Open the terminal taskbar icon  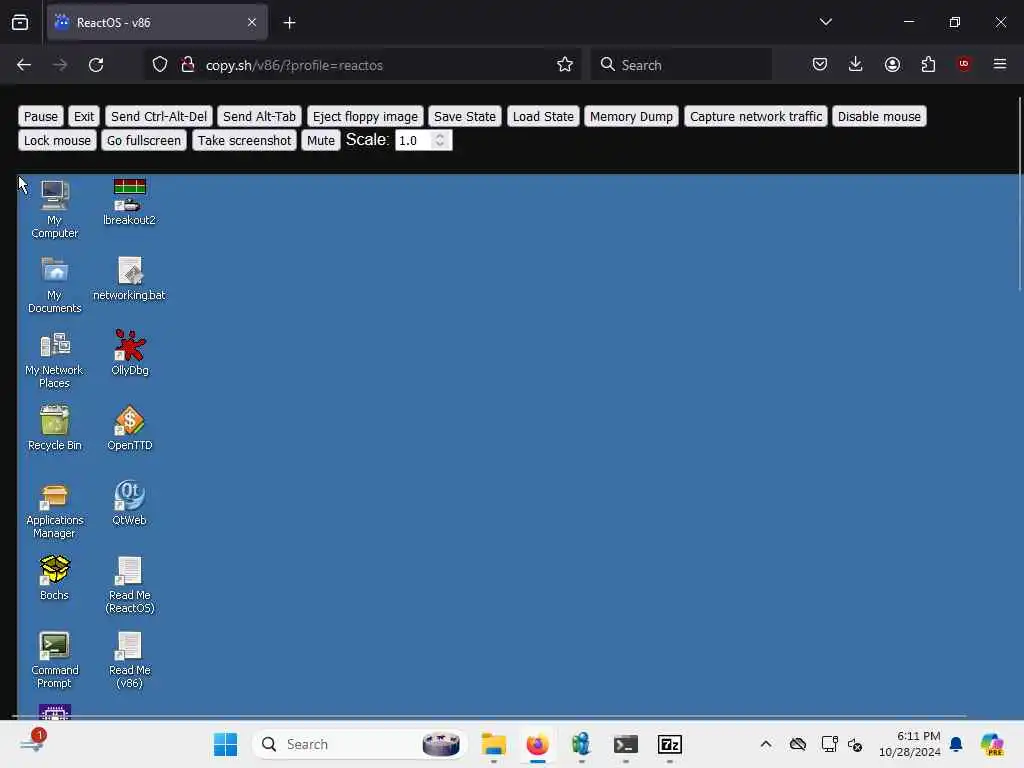point(626,744)
